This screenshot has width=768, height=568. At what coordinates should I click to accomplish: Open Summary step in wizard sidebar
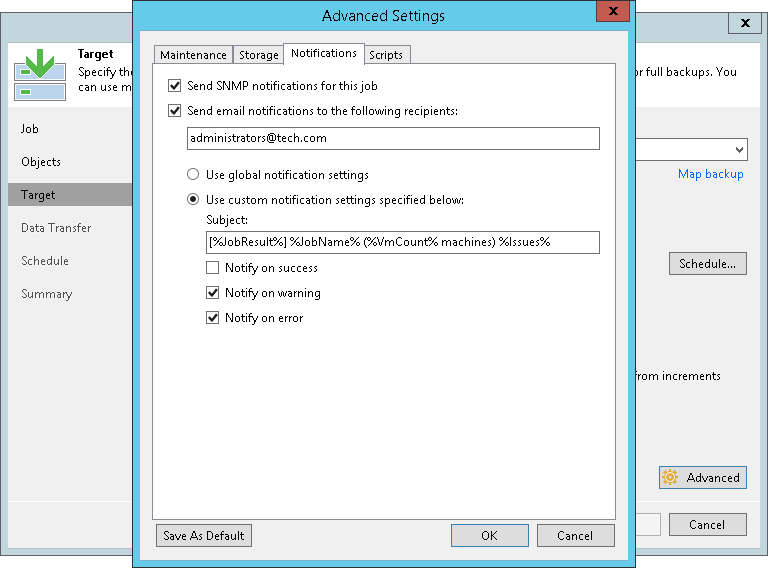click(x=47, y=294)
